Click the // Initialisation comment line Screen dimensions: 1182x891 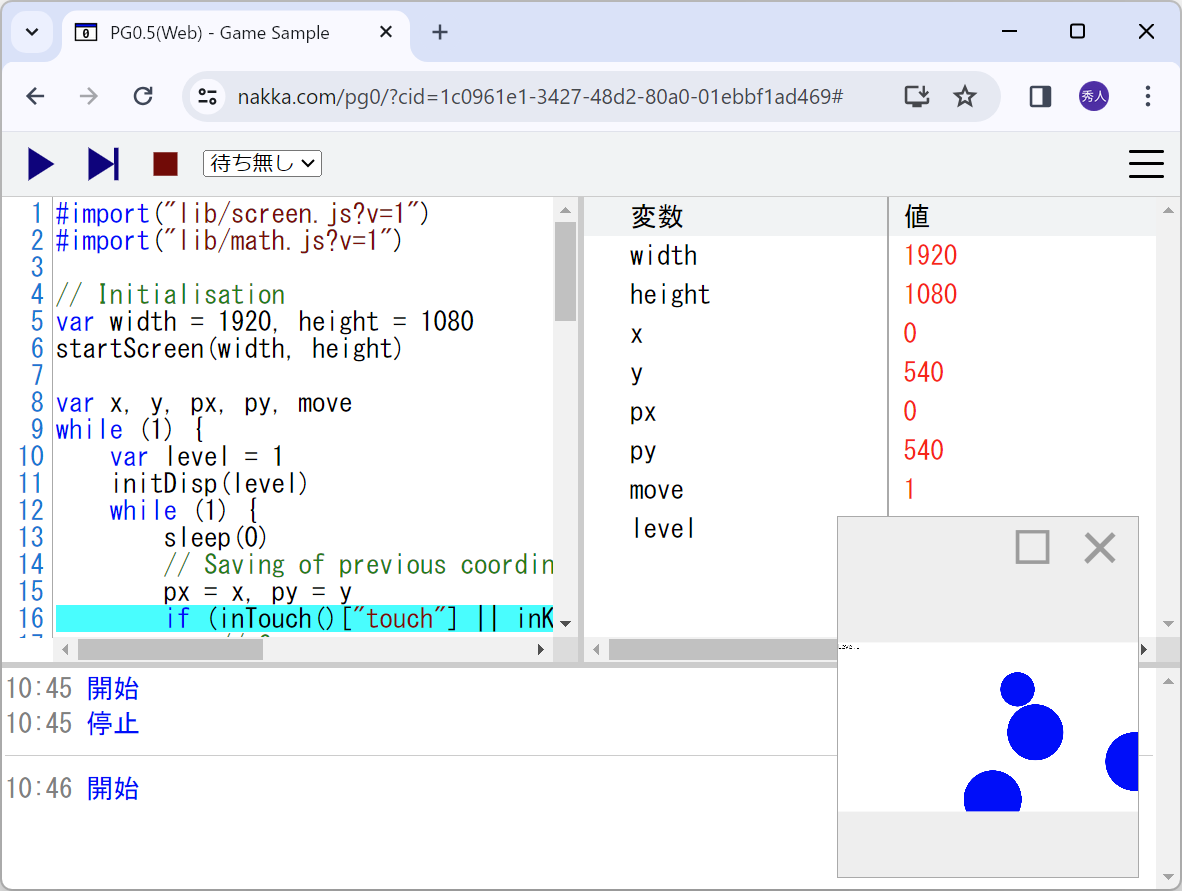[x=170, y=295]
